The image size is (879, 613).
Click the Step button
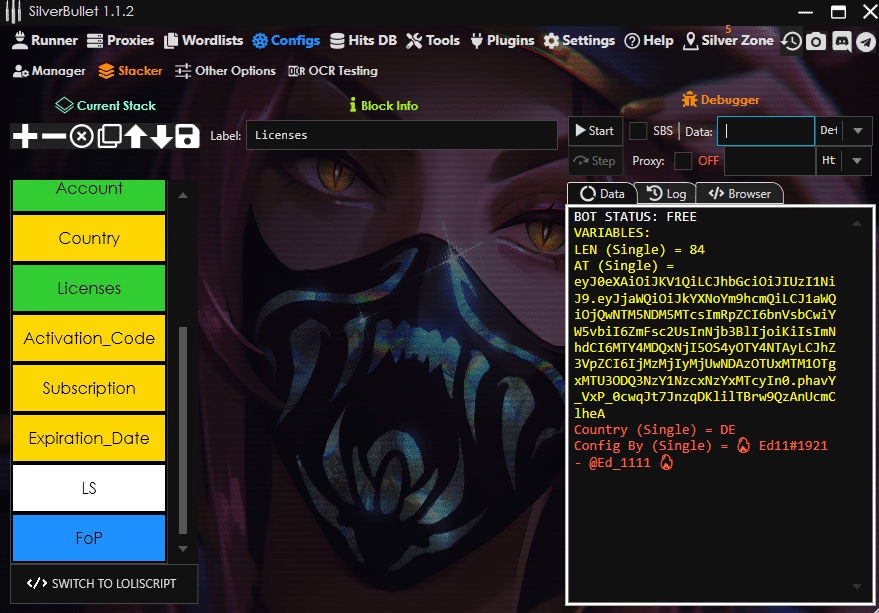coord(595,161)
